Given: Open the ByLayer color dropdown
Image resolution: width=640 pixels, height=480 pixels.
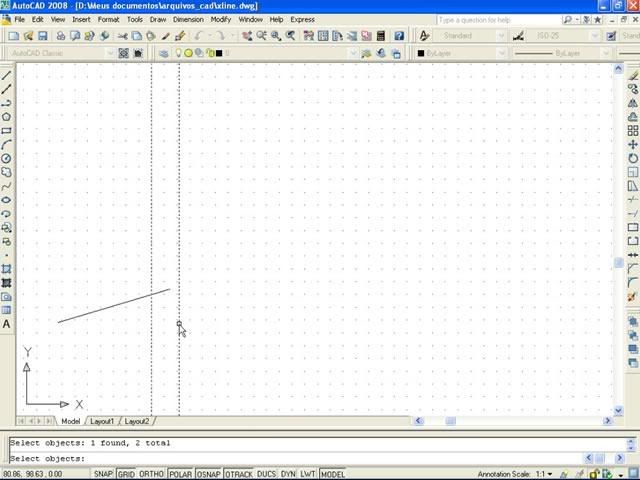Looking at the screenshot, I should [x=502, y=53].
